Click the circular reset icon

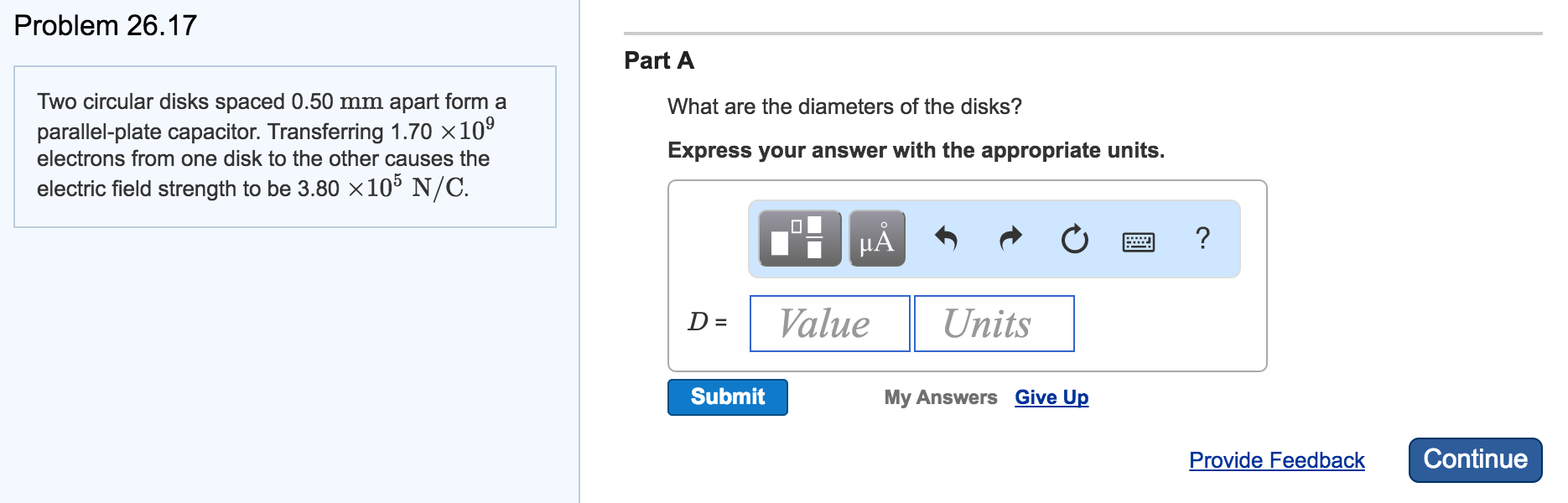tap(1074, 240)
